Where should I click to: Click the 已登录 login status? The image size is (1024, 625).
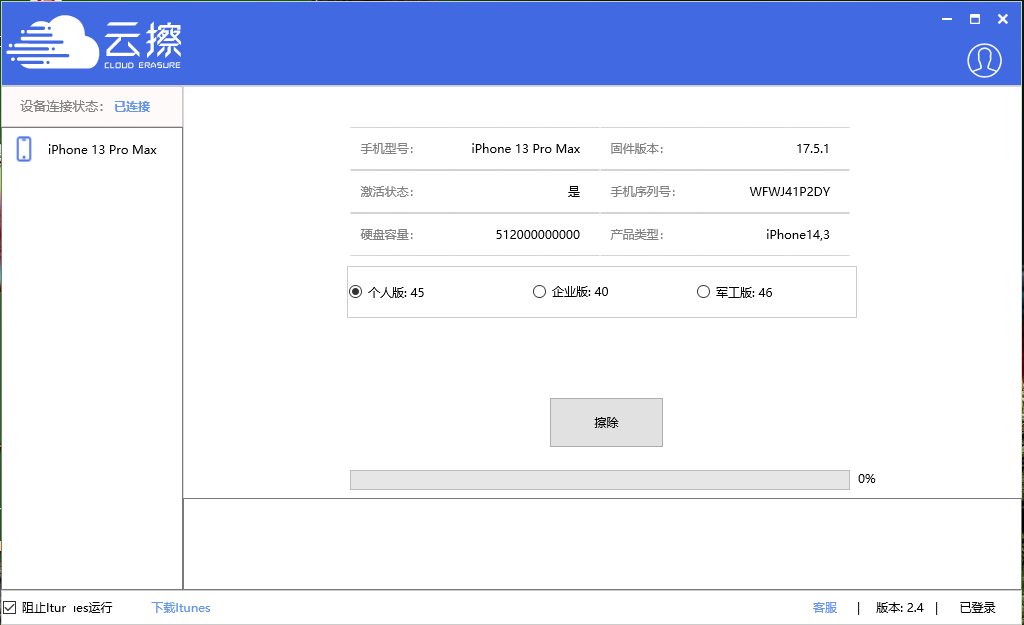[x=977, y=607]
